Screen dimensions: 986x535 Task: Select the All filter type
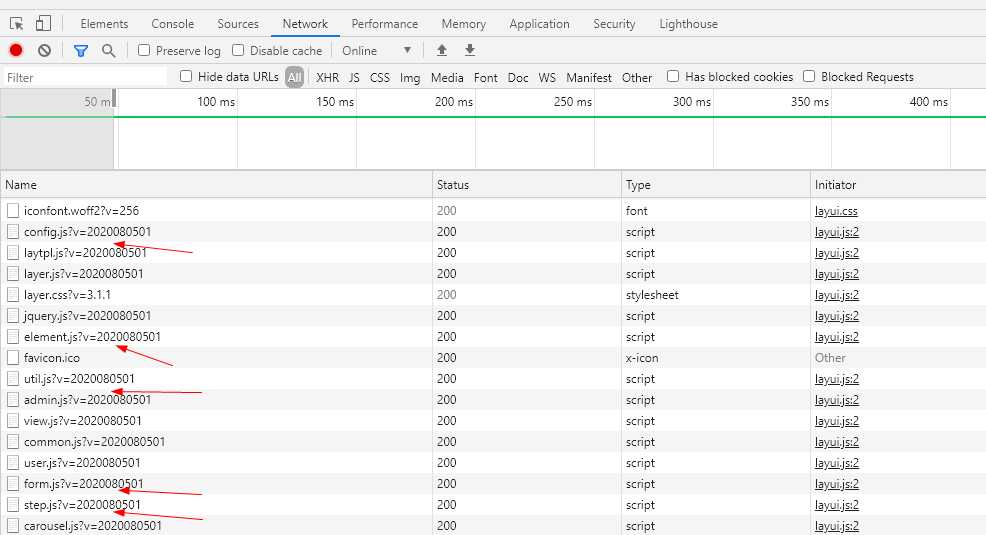[x=294, y=77]
